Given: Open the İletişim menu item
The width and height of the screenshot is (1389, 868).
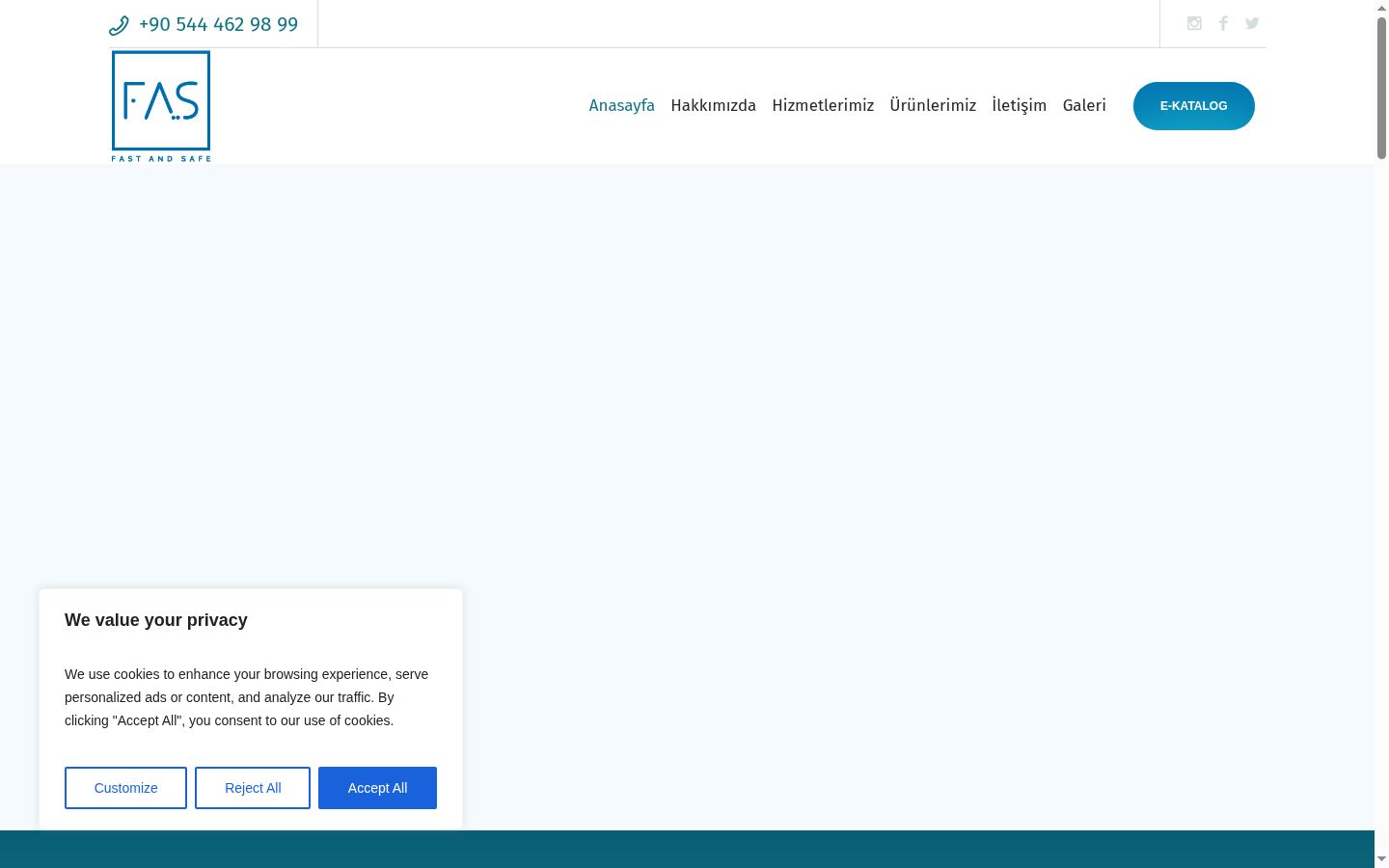Looking at the screenshot, I should pos(1020,105).
